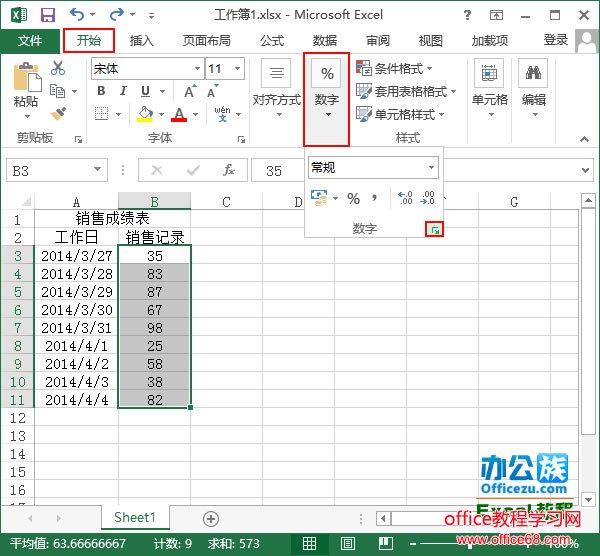This screenshot has width=600, height=556.
Task: Switch to Page Layout view icon
Action: [x=348, y=543]
